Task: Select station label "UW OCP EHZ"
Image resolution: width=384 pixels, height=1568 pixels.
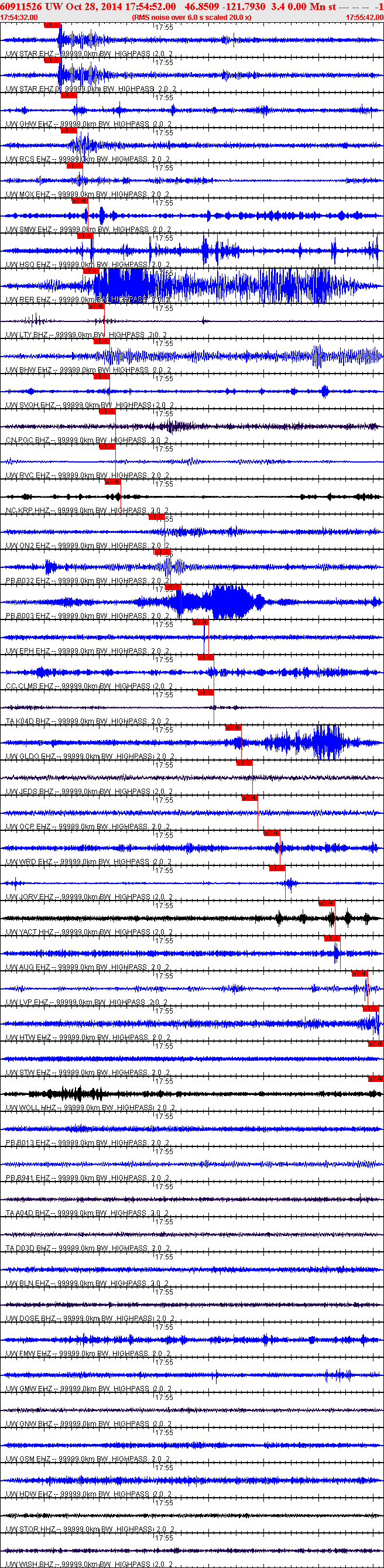Action: click(29, 827)
